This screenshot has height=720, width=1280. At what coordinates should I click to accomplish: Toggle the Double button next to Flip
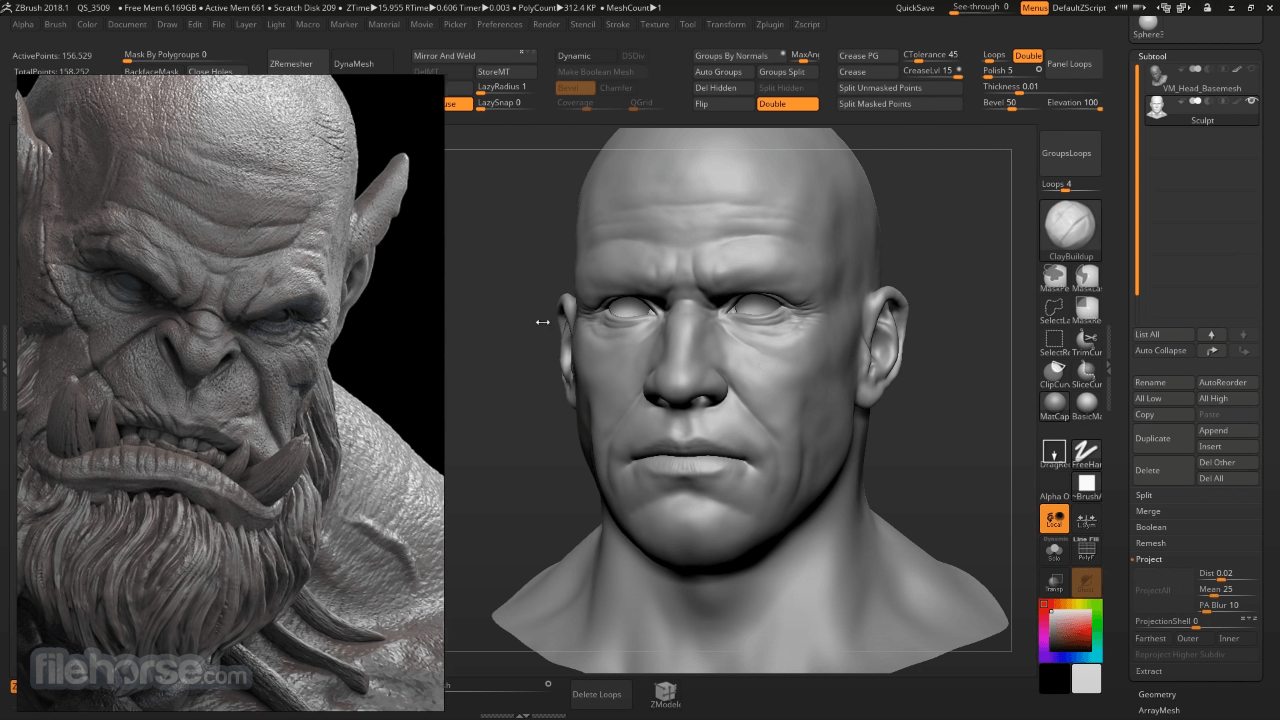[787, 104]
